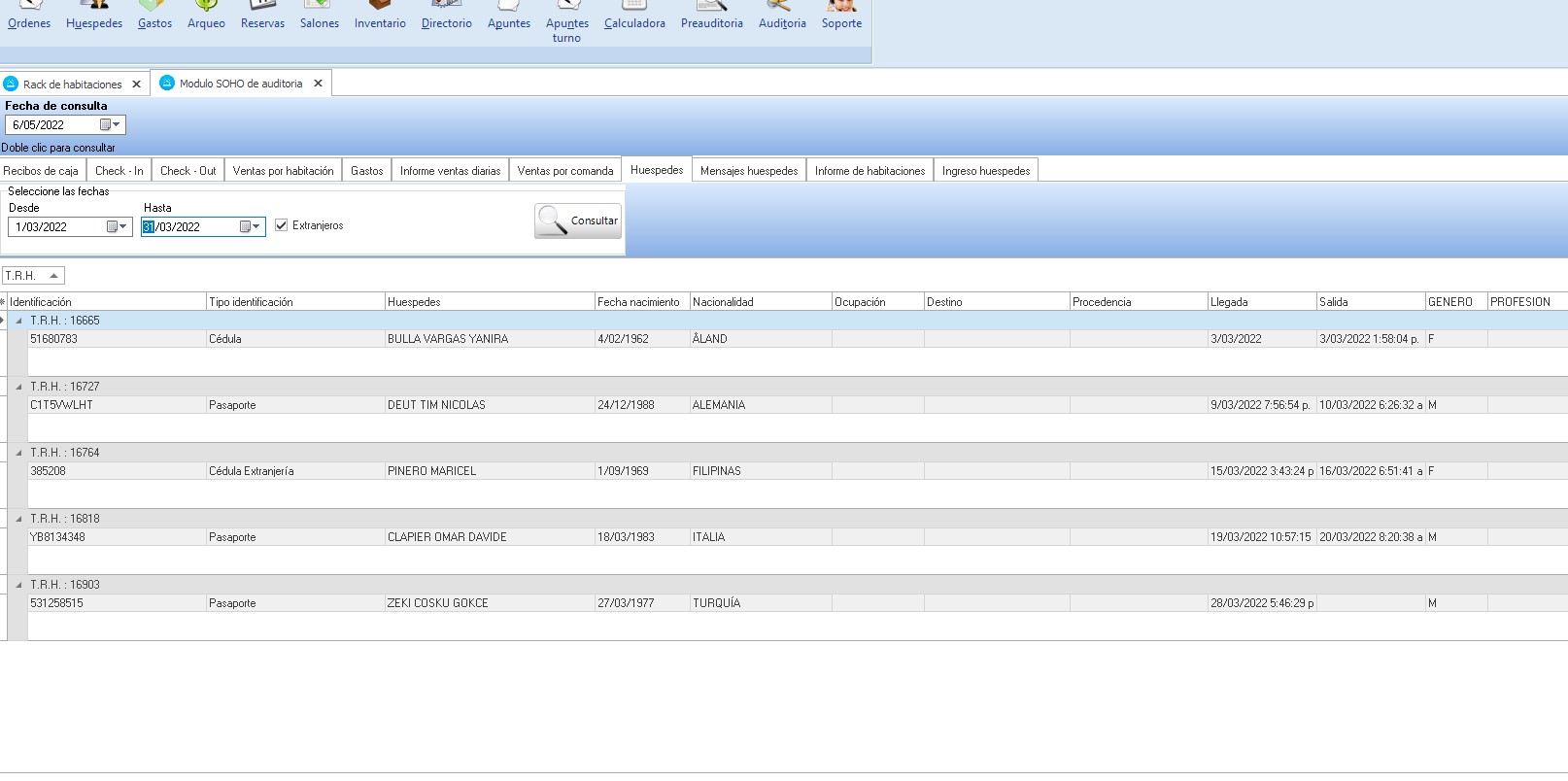The width and height of the screenshot is (1568, 781).
Task: Collapse the T.R.H. 16818 group
Action: pyautogui.click(x=18, y=519)
